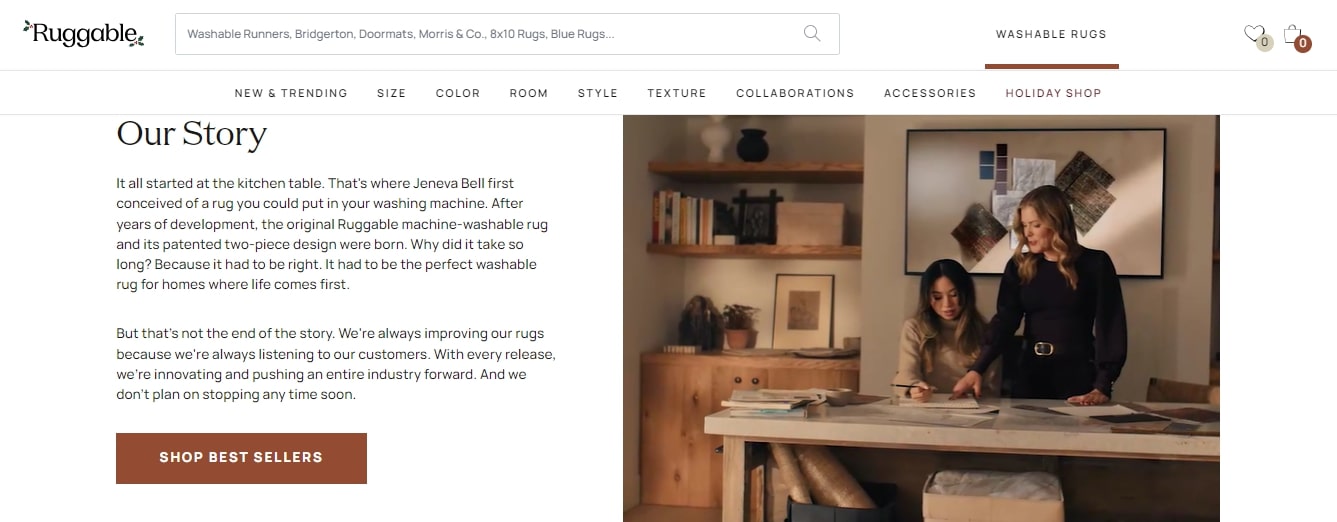Open the shopping bag cart icon
1337x522 pixels.
(x=1293, y=35)
